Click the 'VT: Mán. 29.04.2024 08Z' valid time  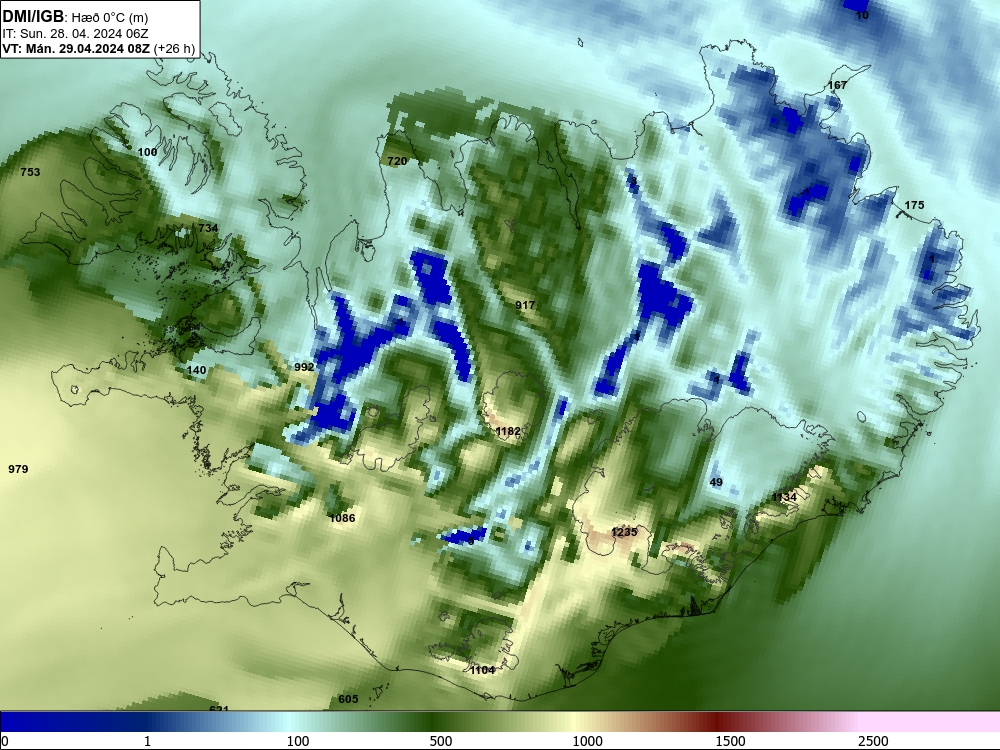coord(77,48)
